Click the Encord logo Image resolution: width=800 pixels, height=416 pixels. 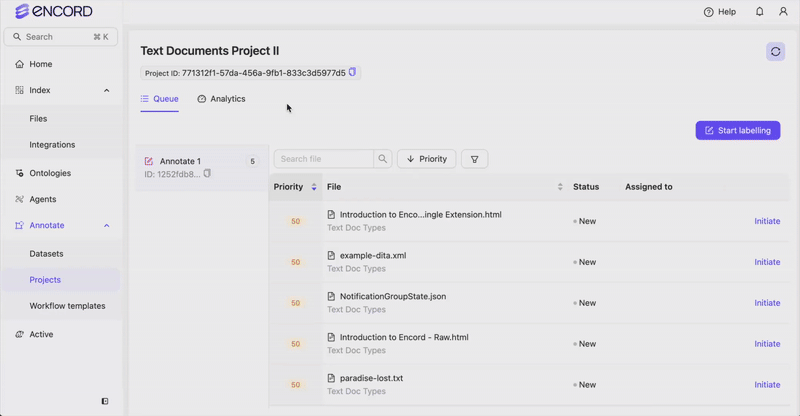(54, 11)
